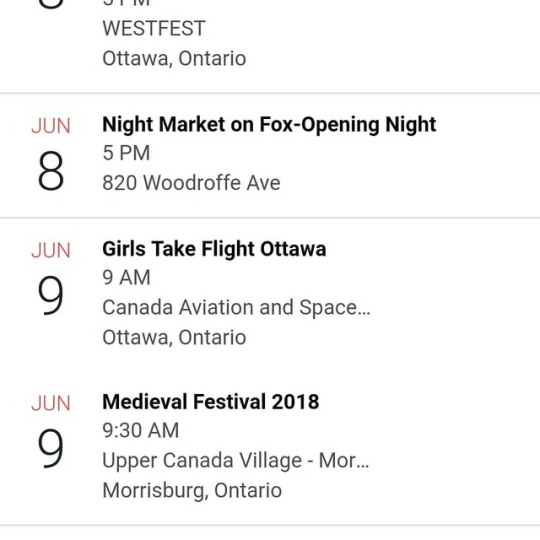The height and width of the screenshot is (540, 540).
Task: Tap Morrisburg, Ontario location text
Action: click(192, 490)
